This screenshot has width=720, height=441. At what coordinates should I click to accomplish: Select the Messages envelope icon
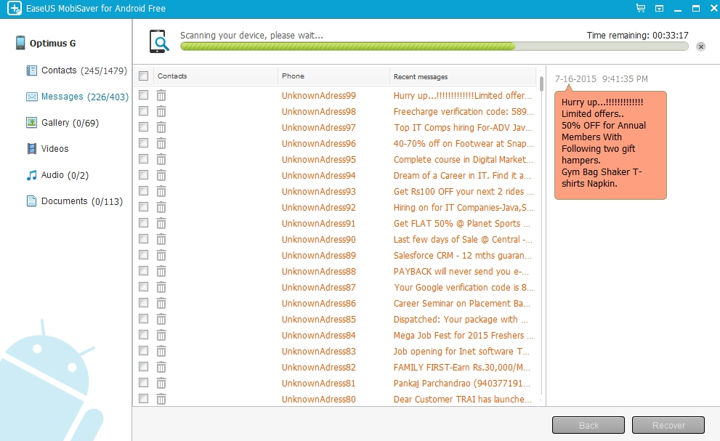pos(33,97)
